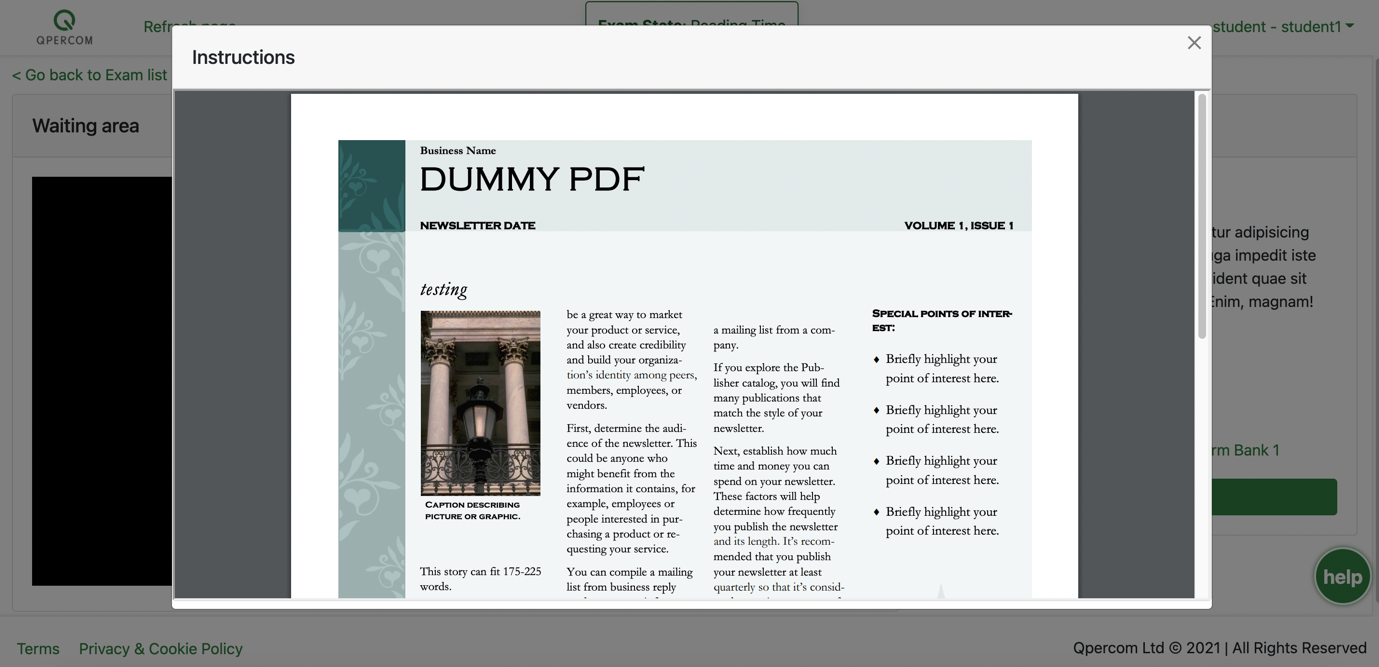Click the italic 'testing' heading

[x=444, y=289]
